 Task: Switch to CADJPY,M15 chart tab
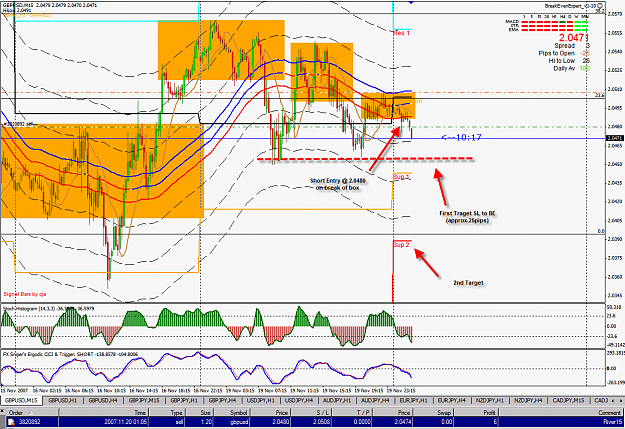(x=568, y=400)
